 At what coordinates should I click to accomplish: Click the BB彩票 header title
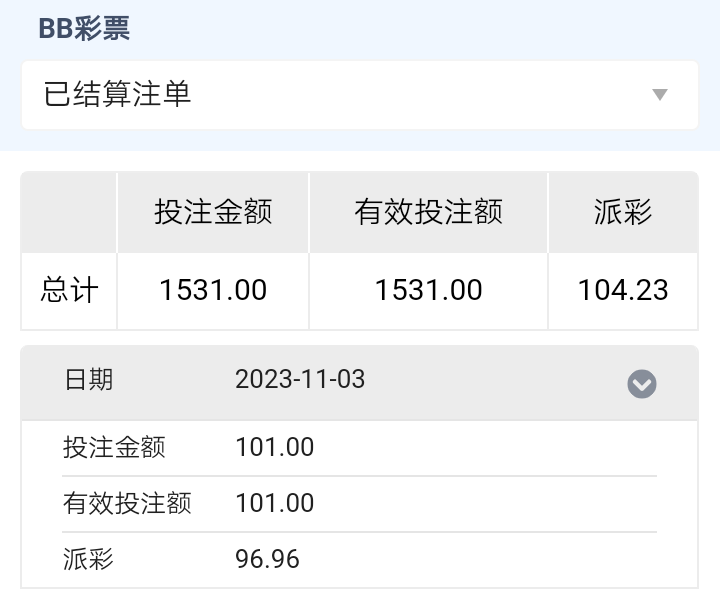[84, 28]
